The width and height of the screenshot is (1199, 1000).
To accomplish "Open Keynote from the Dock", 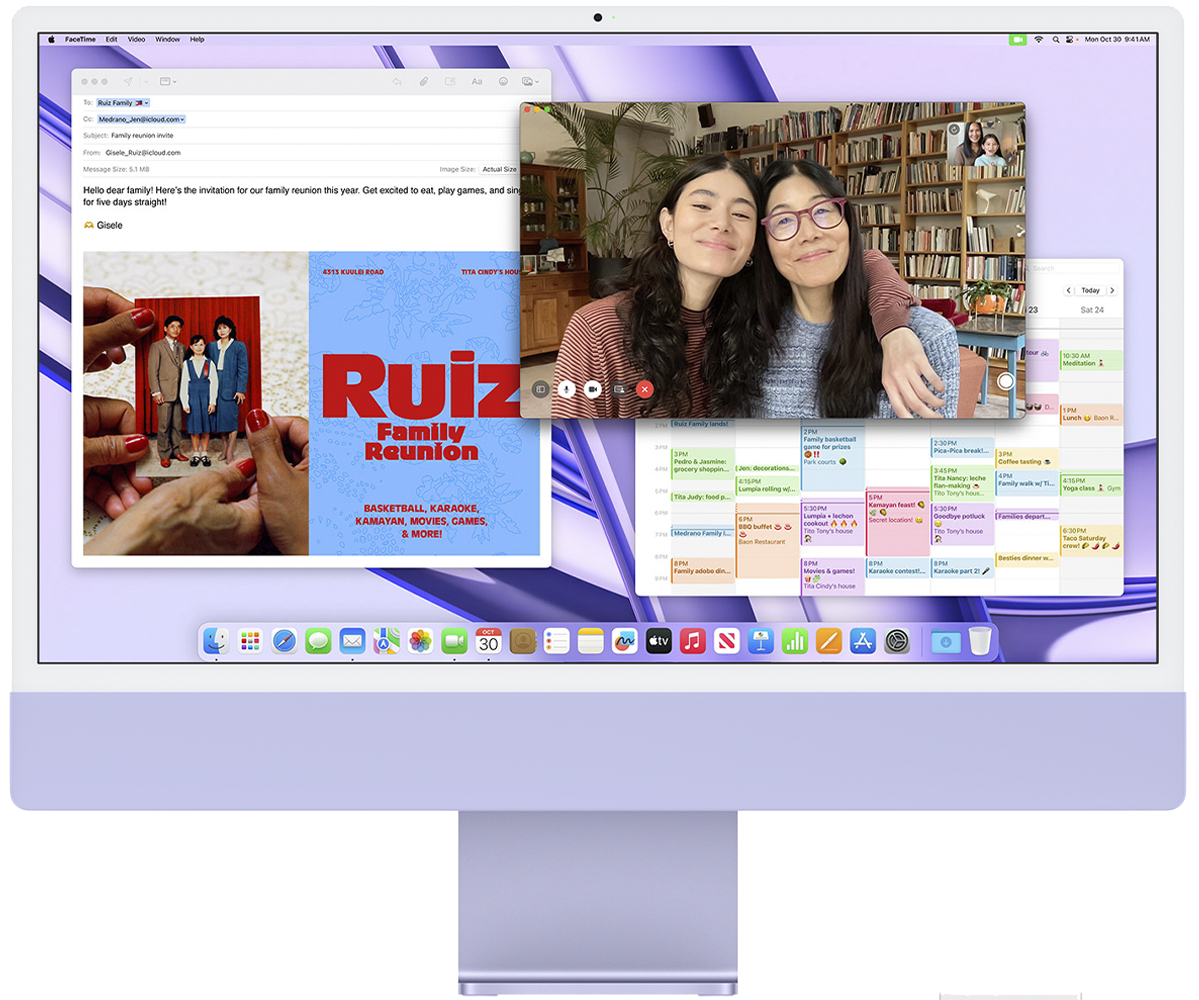I will coord(761,641).
